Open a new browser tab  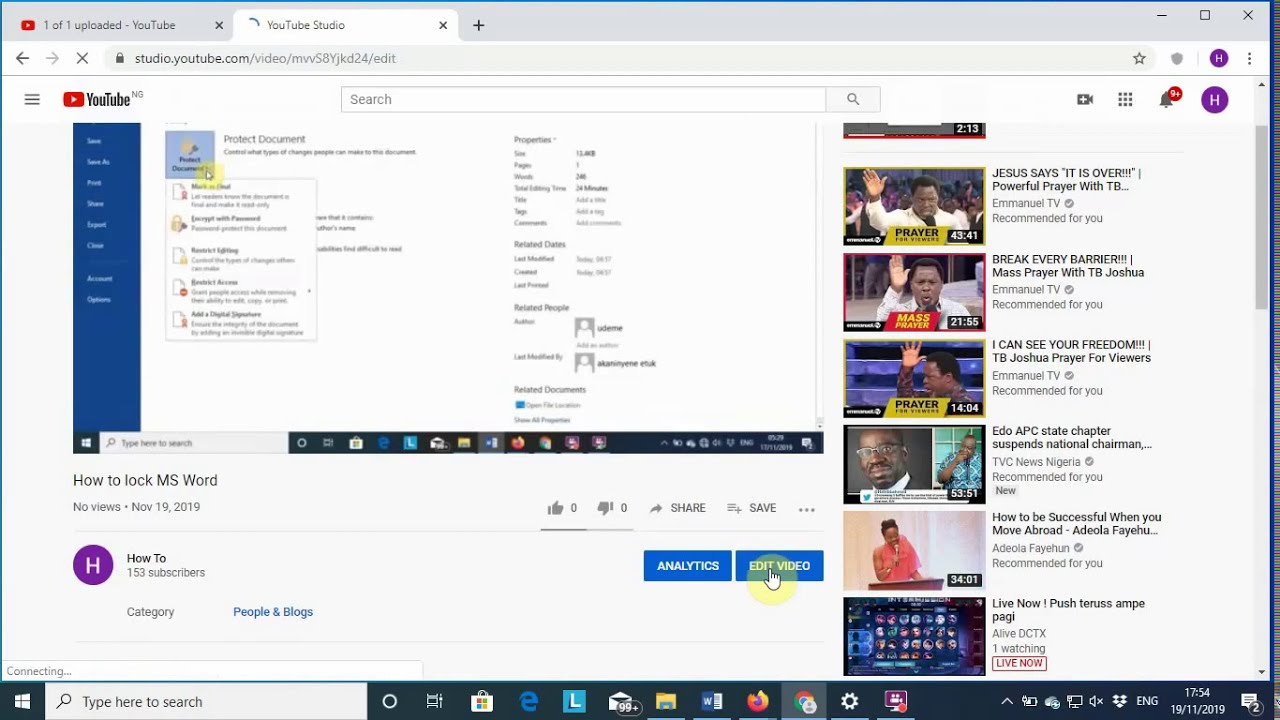(478, 25)
